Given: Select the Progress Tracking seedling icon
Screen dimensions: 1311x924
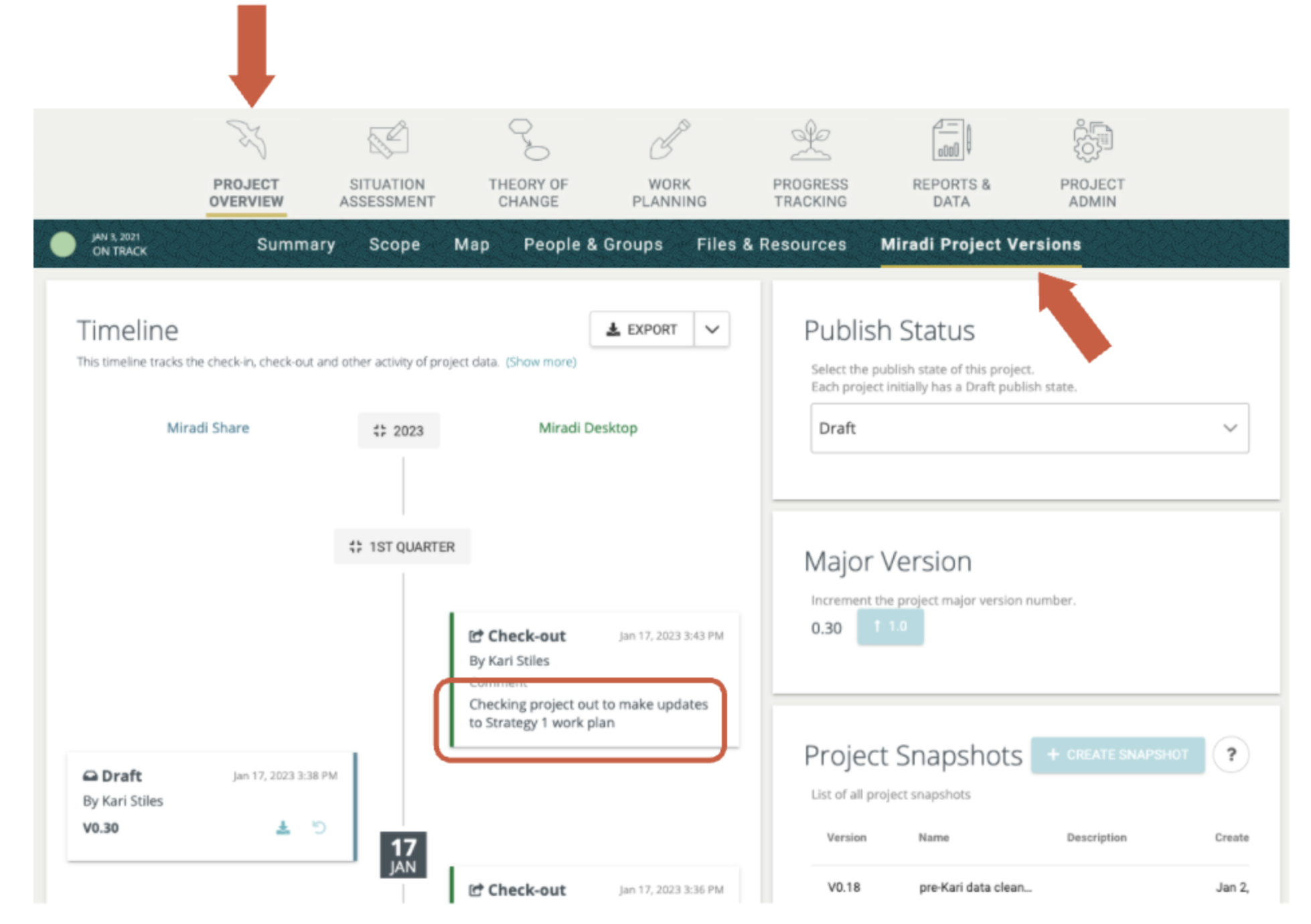Looking at the screenshot, I should (812, 139).
